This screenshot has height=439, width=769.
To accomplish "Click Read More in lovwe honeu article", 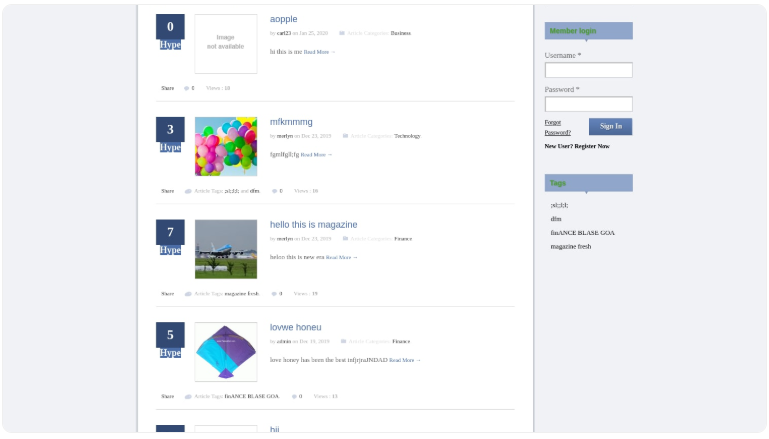I will [x=405, y=360].
